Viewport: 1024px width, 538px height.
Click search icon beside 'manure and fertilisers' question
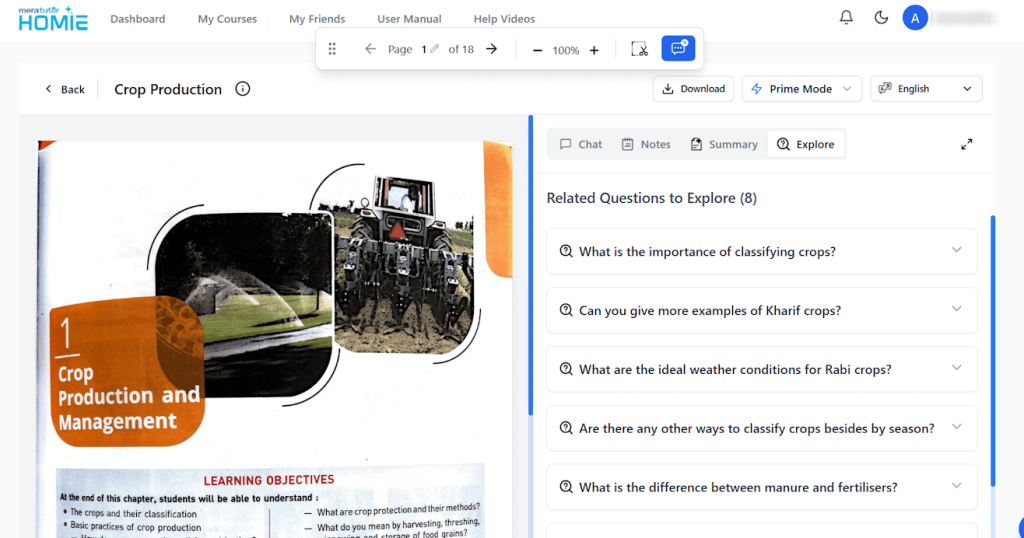point(566,487)
